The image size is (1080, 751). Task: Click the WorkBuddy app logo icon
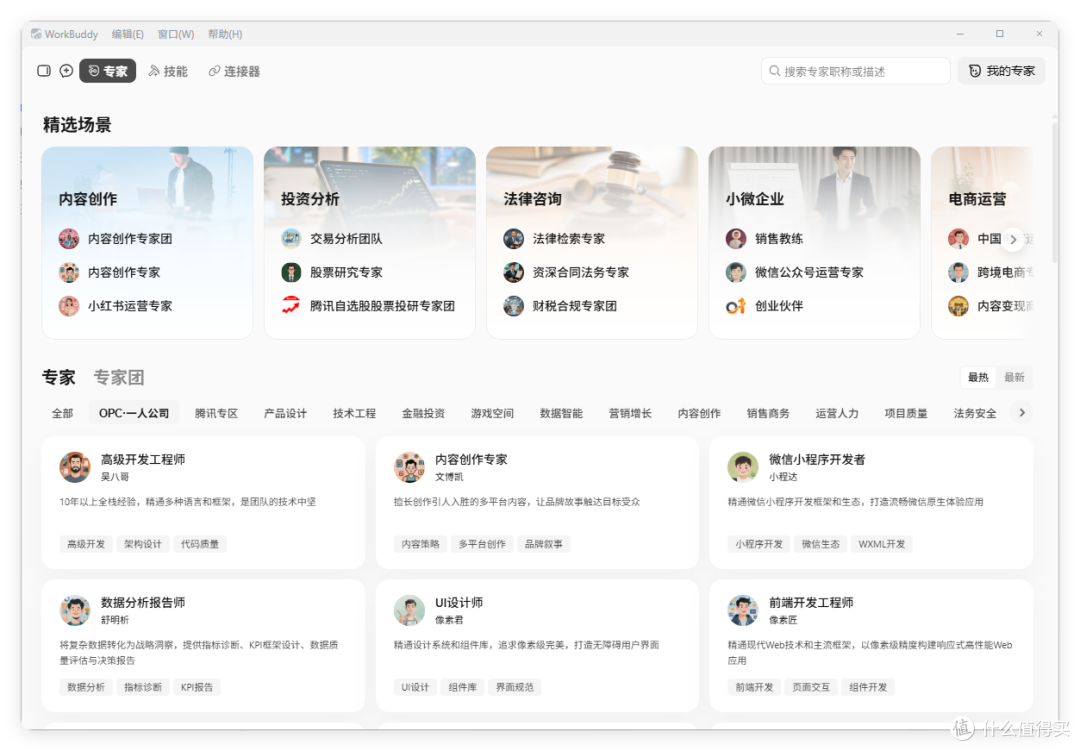[36, 34]
